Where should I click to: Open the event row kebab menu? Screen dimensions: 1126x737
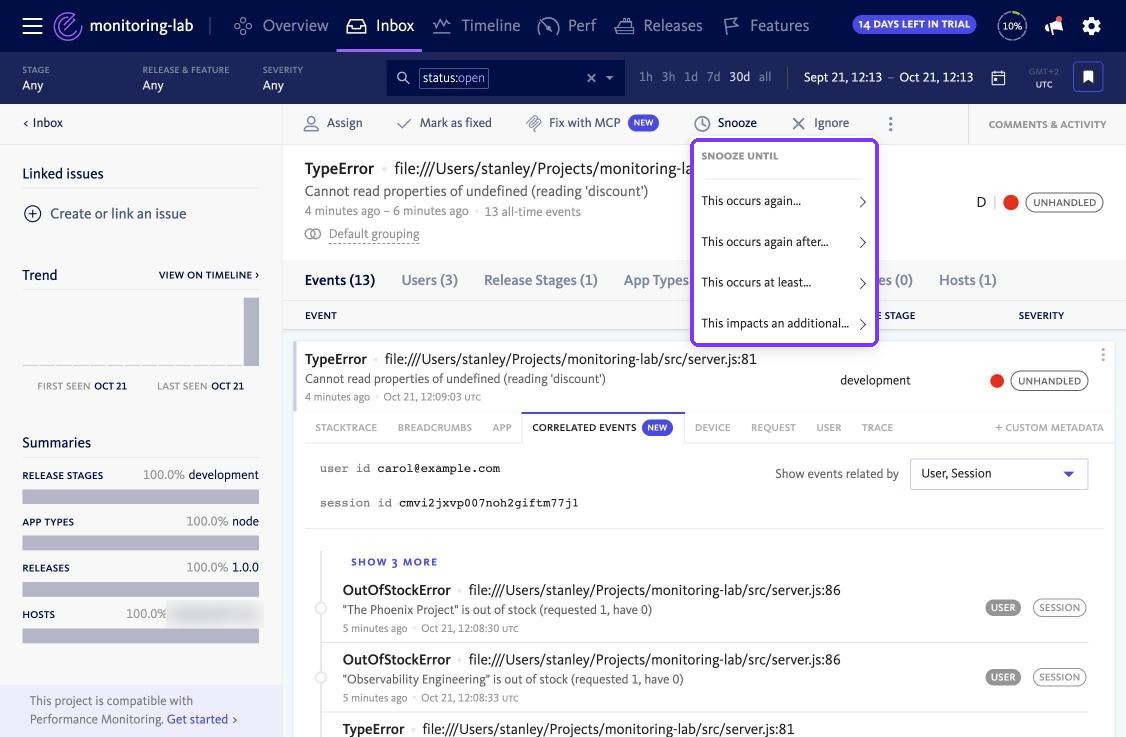click(x=1102, y=355)
